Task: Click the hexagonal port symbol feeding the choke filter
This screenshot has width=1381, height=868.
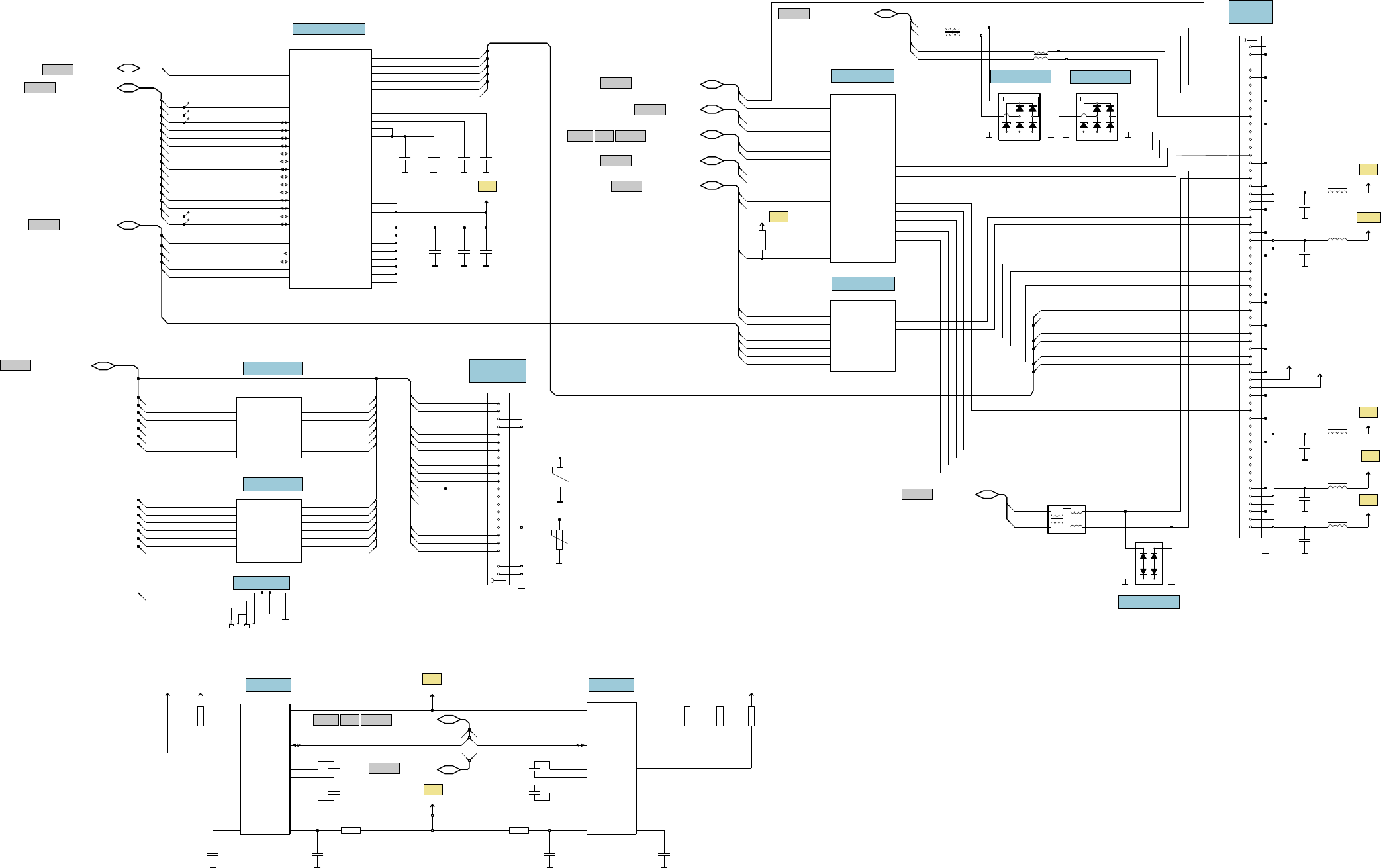Action: (987, 494)
